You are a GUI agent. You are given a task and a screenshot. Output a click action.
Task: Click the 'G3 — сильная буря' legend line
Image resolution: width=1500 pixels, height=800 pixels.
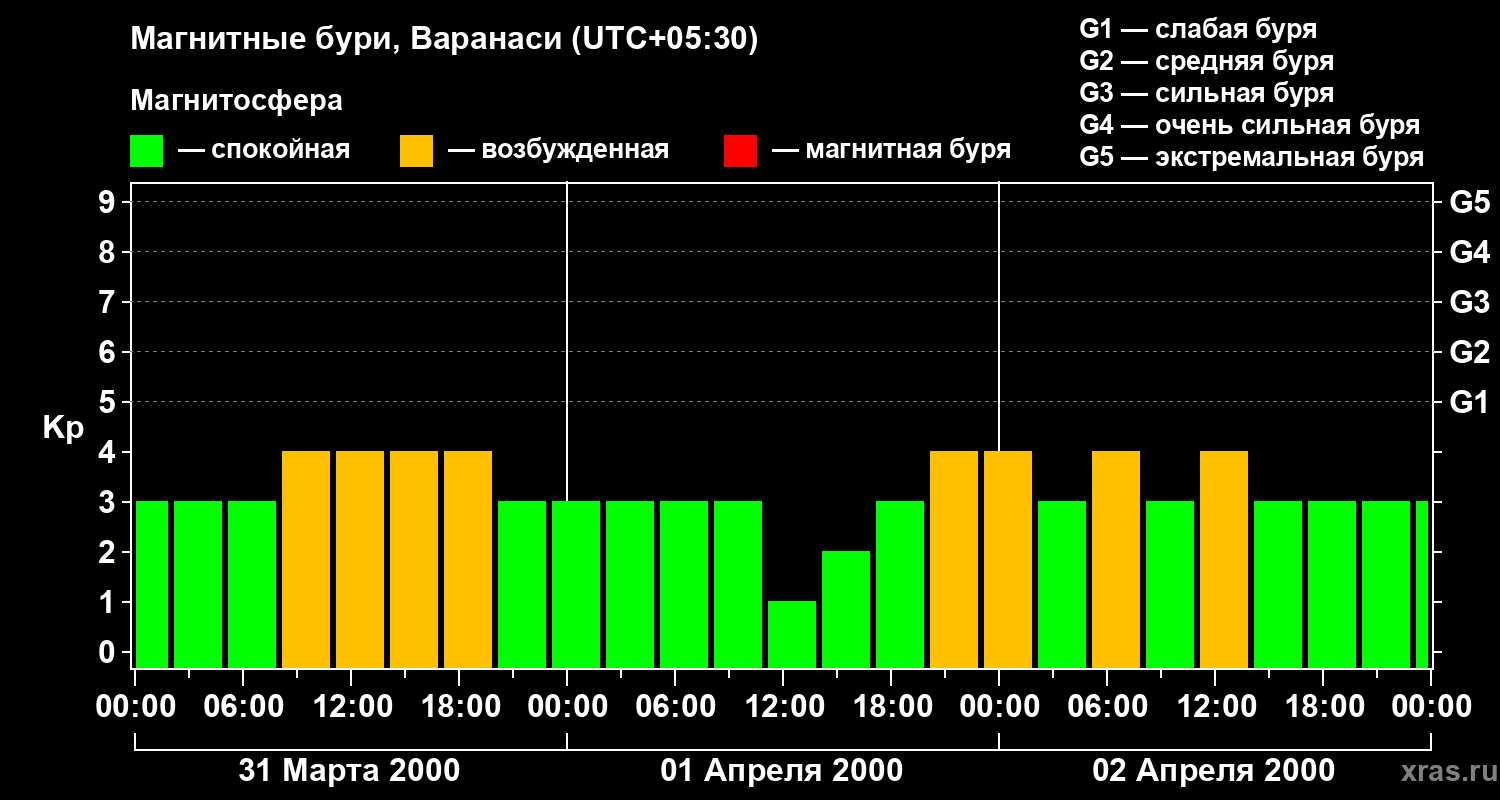coord(1206,93)
